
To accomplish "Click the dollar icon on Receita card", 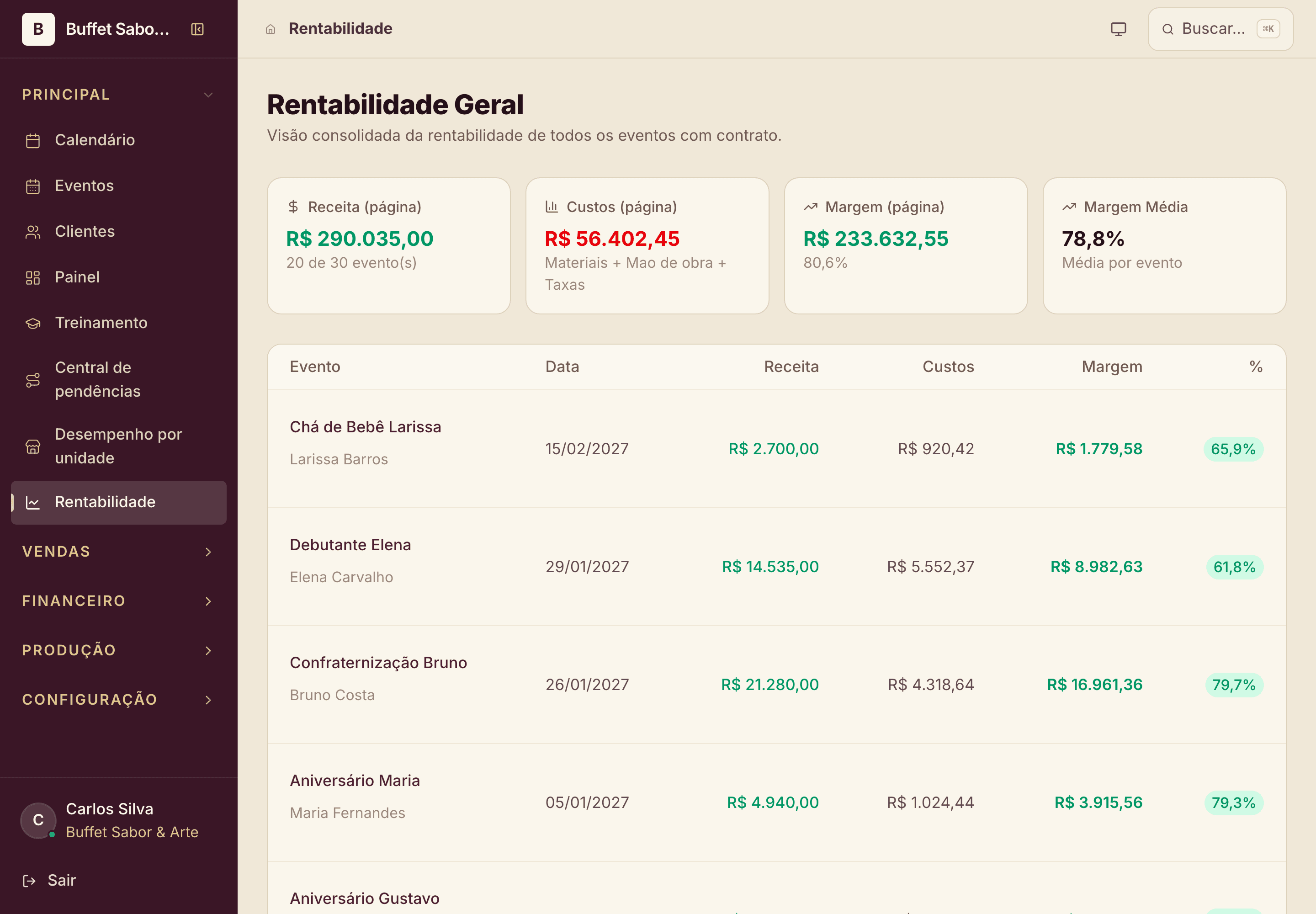I will pos(293,207).
